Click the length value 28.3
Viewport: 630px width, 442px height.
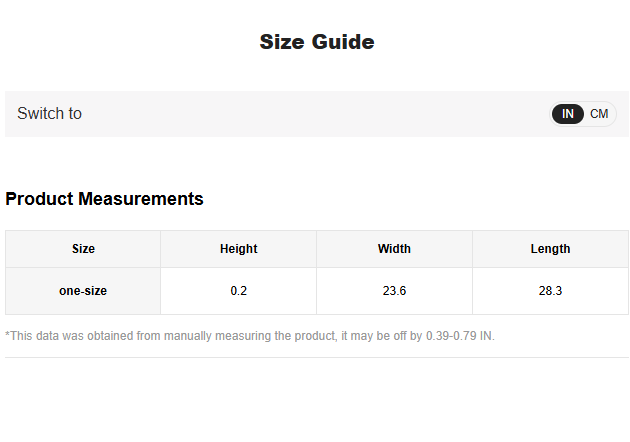tap(550, 291)
